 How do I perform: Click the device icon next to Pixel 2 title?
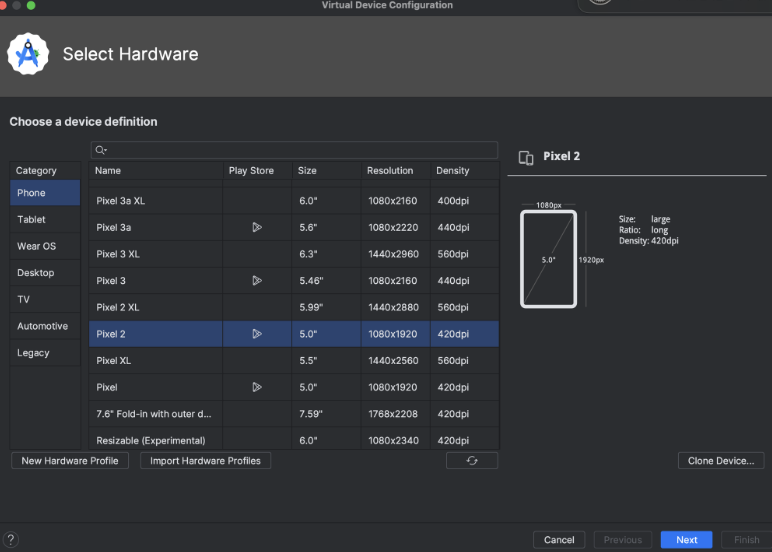point(526,158)
